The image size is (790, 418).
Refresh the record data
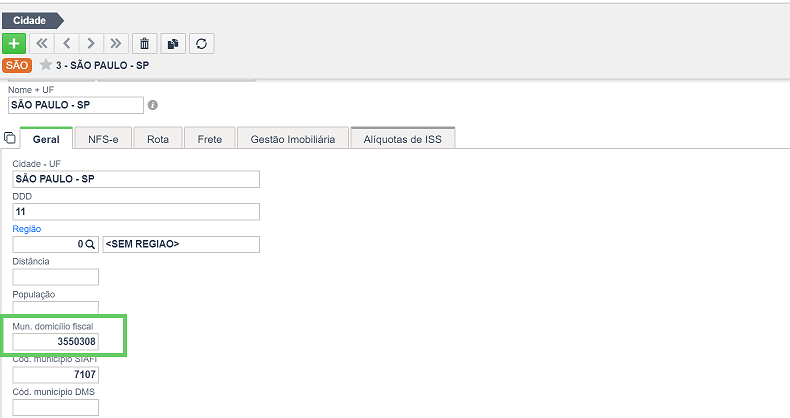[x=202, y=43]
